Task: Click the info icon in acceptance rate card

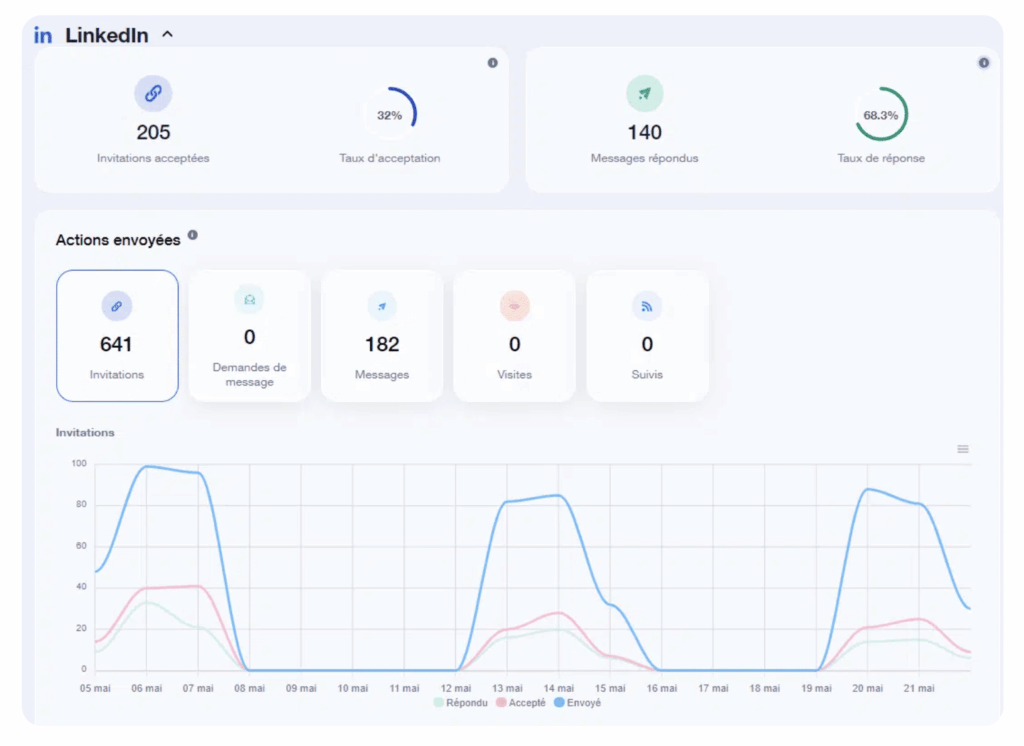Action: coord(492,63)
